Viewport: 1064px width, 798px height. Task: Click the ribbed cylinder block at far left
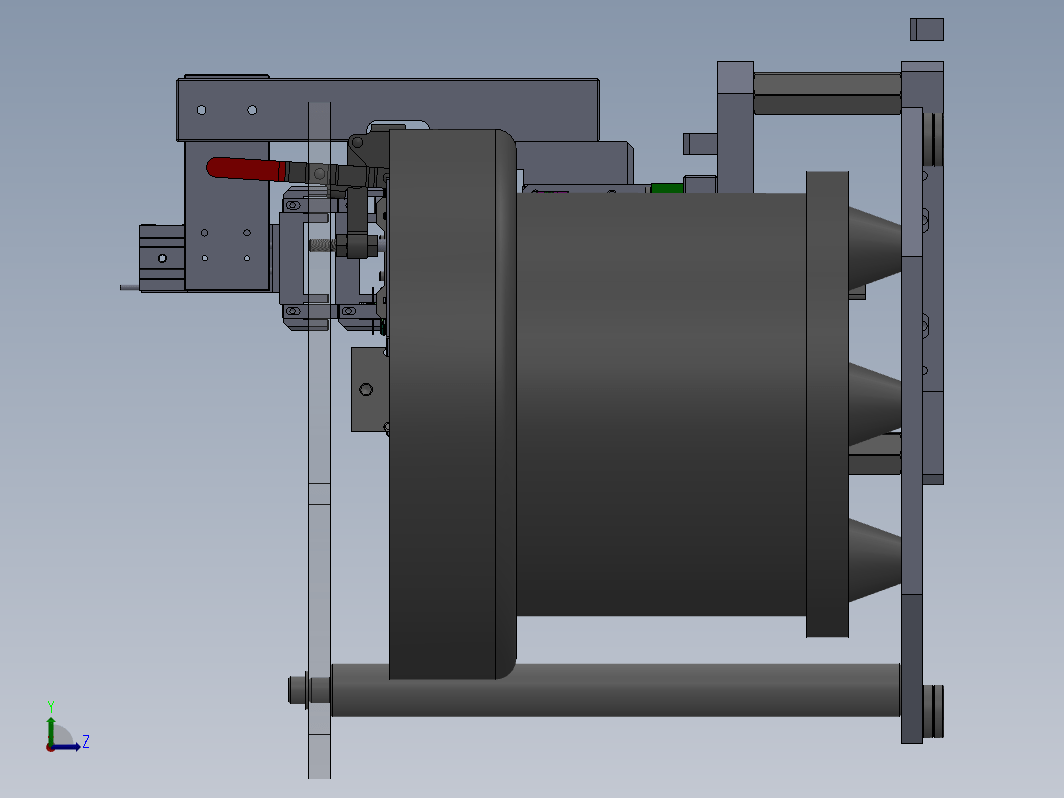pos(162,259)
